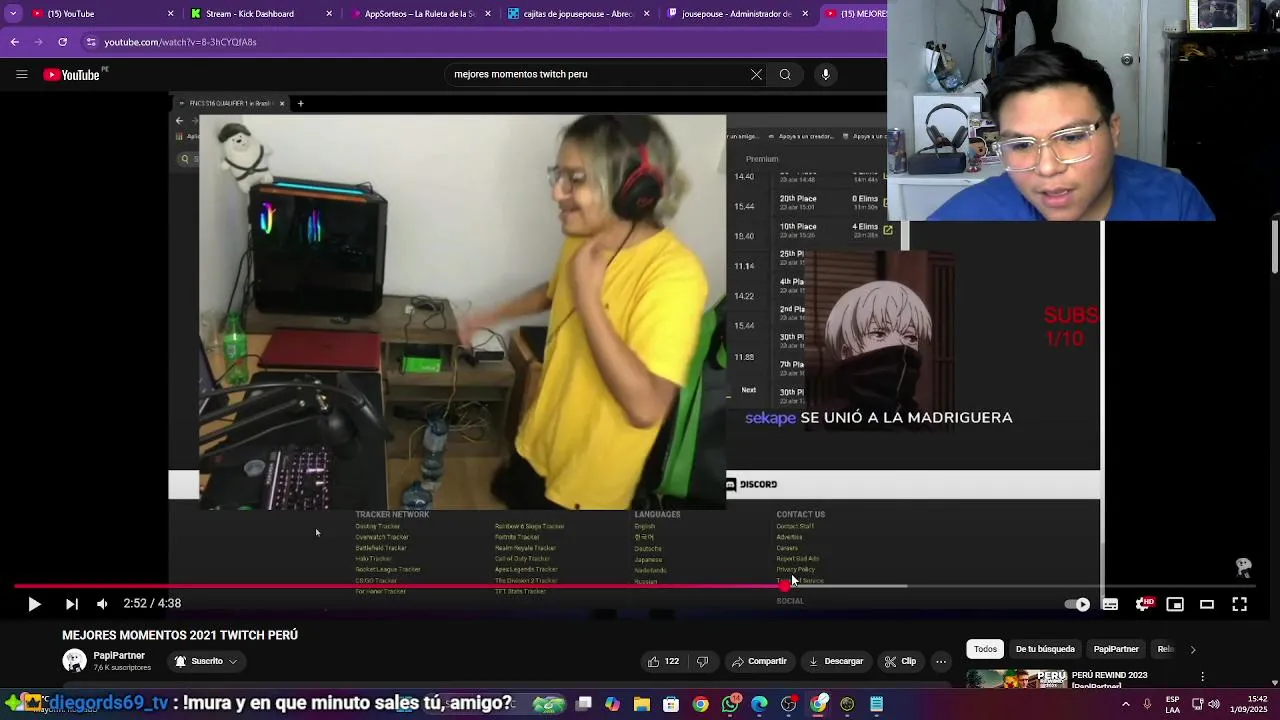Create a Clip of the video
Image resolution: width=1280 pixels, height=720 pixels.
pyautogui.click(x=900, y=661)
